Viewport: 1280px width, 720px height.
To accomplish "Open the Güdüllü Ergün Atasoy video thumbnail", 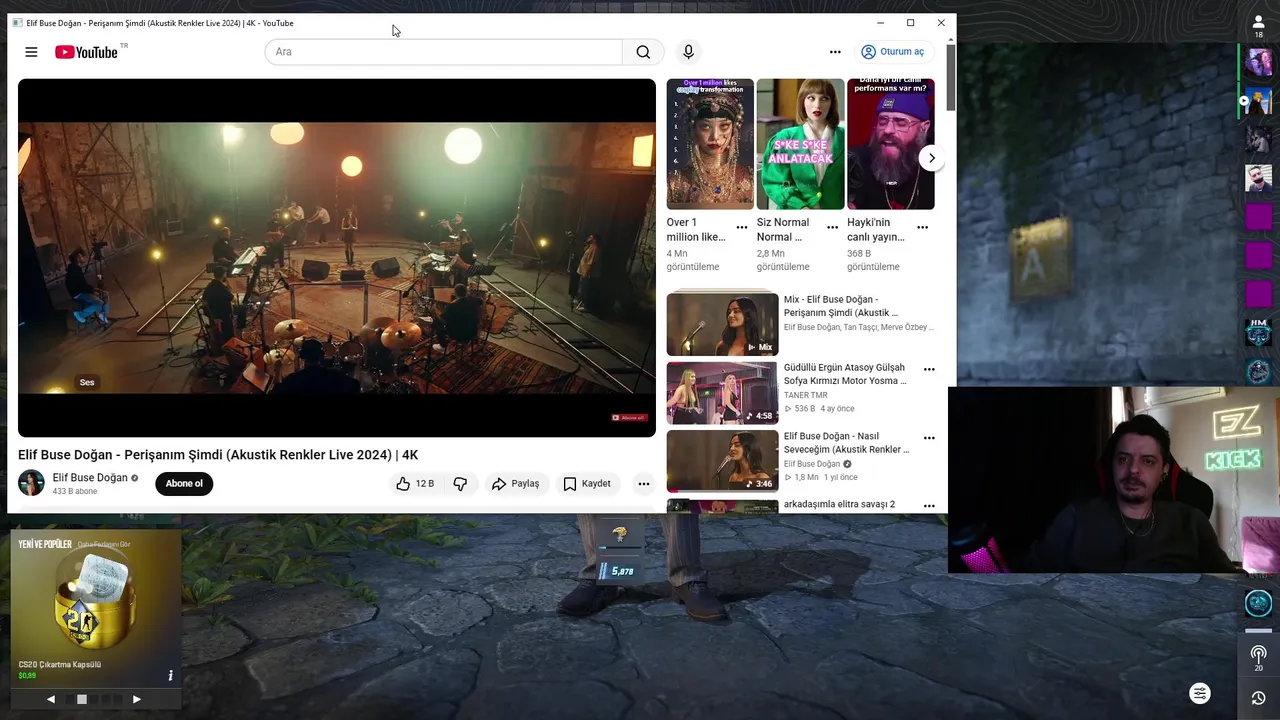I will 722,393.
